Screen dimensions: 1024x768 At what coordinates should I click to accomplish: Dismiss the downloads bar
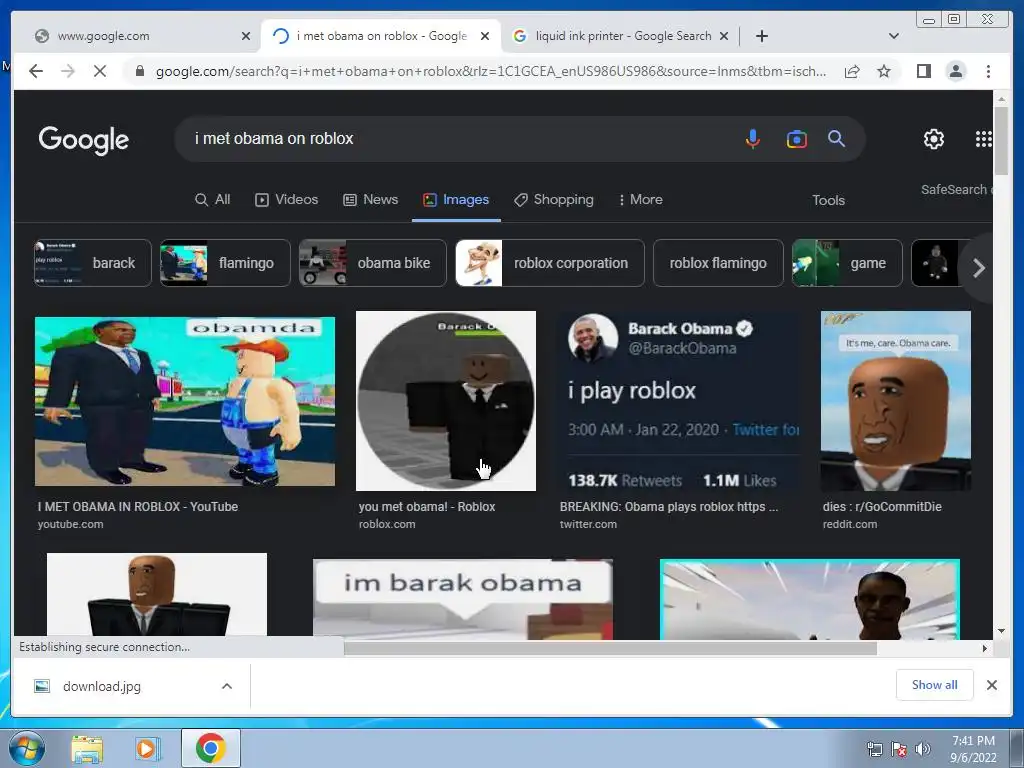pyautogui.click(x=991, y=685)
